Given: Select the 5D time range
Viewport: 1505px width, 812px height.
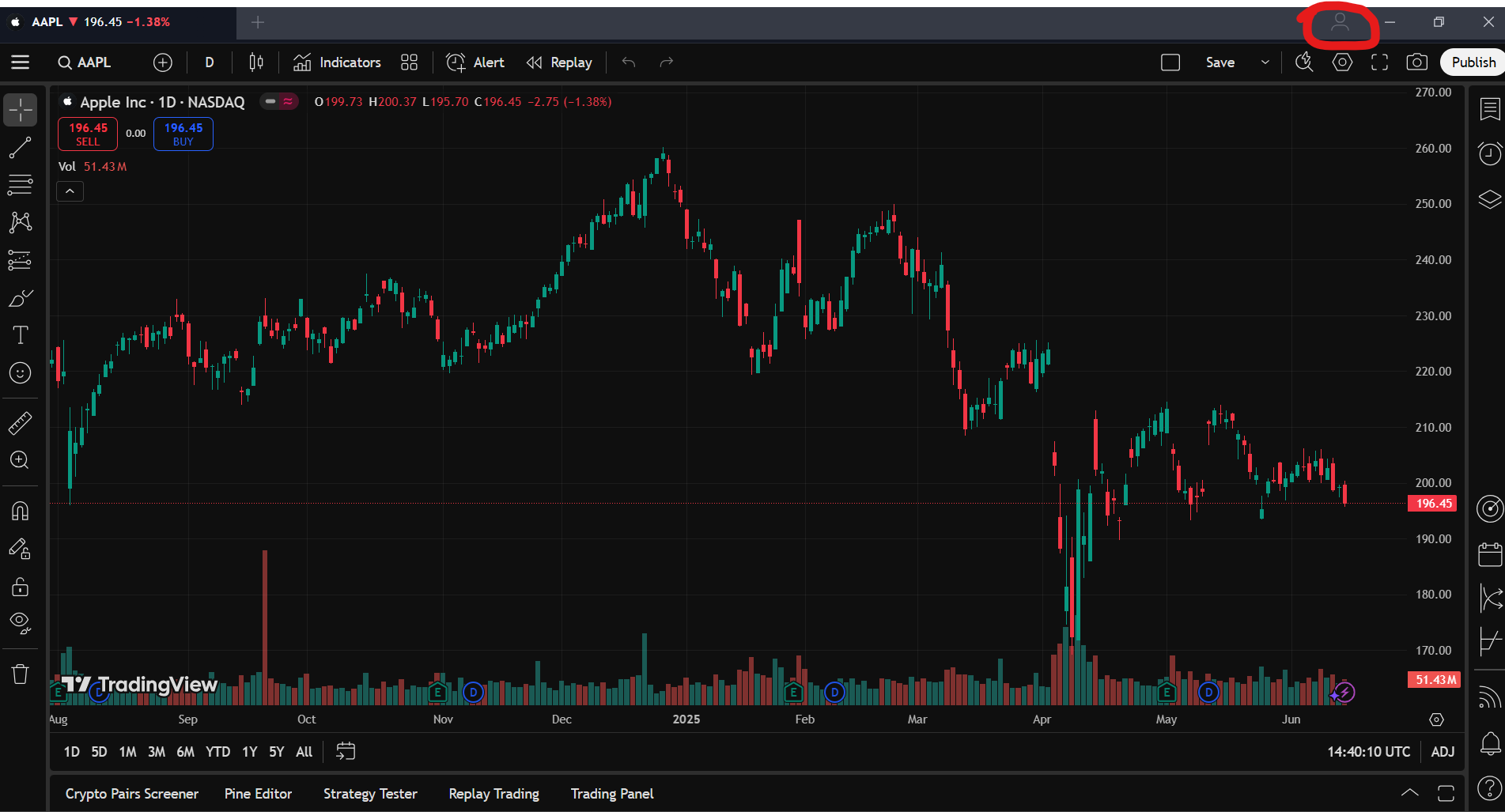Looking at the screenshot, I should pyautogui.click(x=99, y=752).
